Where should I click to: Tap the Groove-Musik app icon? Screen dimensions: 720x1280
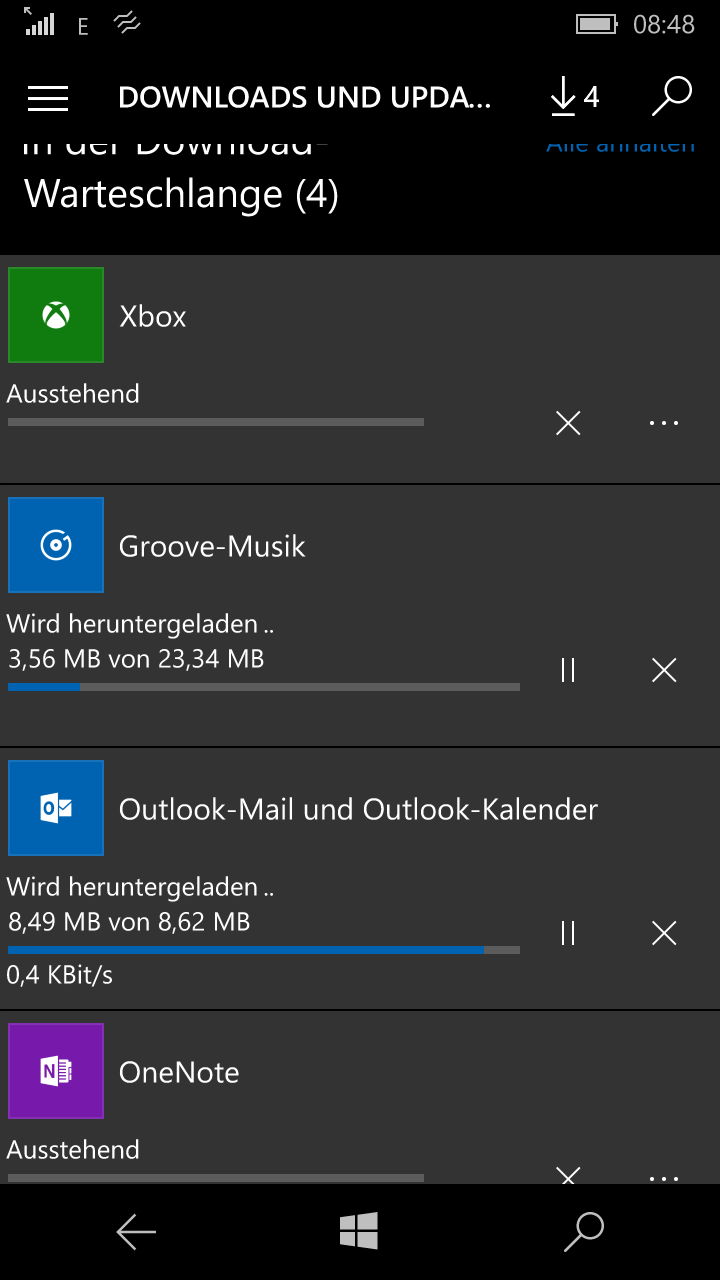tap(56, 545)
